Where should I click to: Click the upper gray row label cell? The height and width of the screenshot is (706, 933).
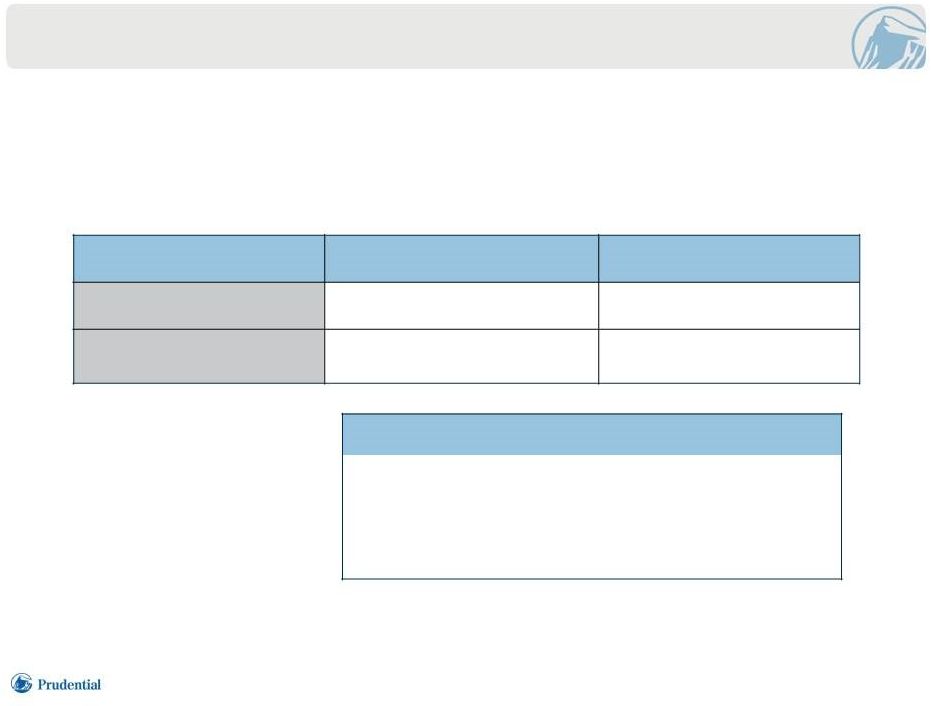coord(199,306)
